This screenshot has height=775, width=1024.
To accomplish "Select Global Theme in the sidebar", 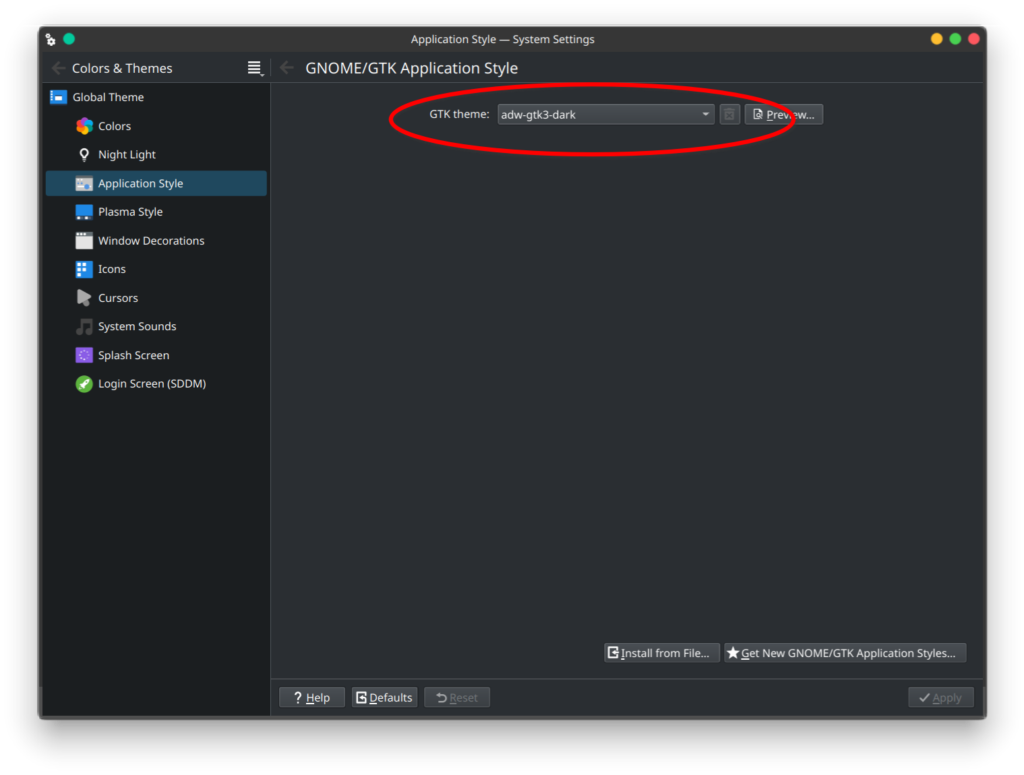I will 108,97.
